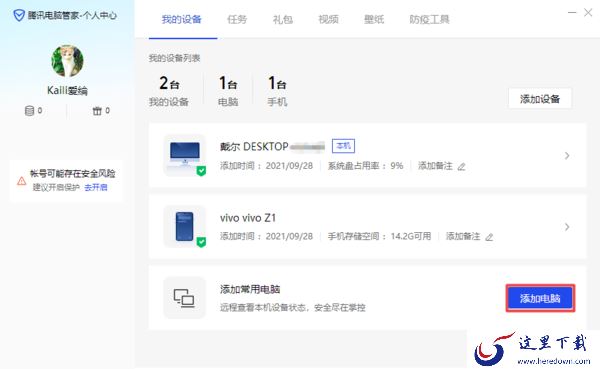Open the 任务 tab
The width and height of the screenshot is (600, 369).
coord(237,19)
